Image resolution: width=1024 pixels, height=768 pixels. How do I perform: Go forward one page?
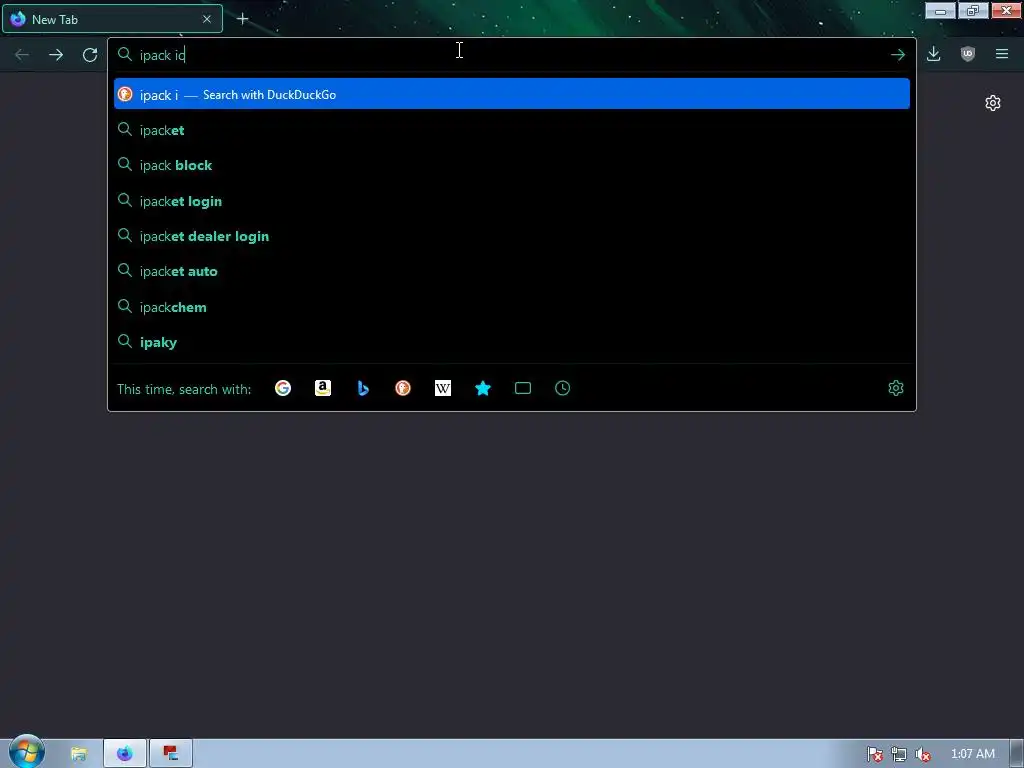pyautogui.click(x=56, y=55)
